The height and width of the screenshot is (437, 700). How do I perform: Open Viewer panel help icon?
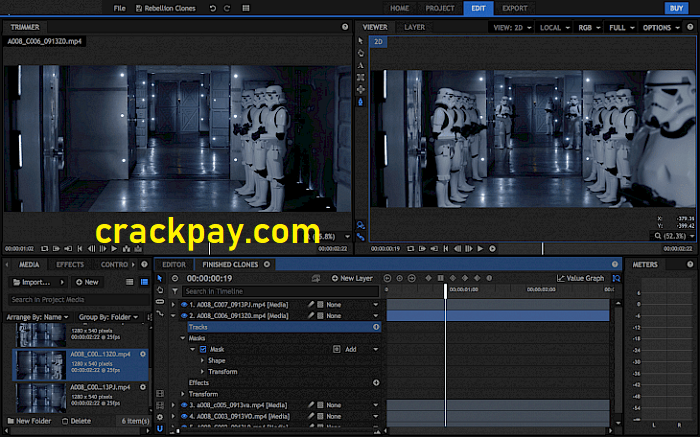(x=690, y=27)
